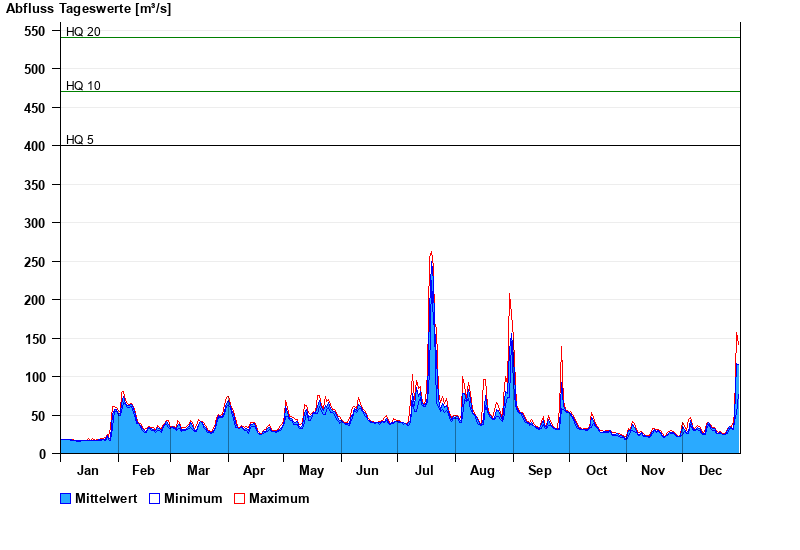Click the 250 value on the y-axis
800x550 pixels.
[35, 262]
